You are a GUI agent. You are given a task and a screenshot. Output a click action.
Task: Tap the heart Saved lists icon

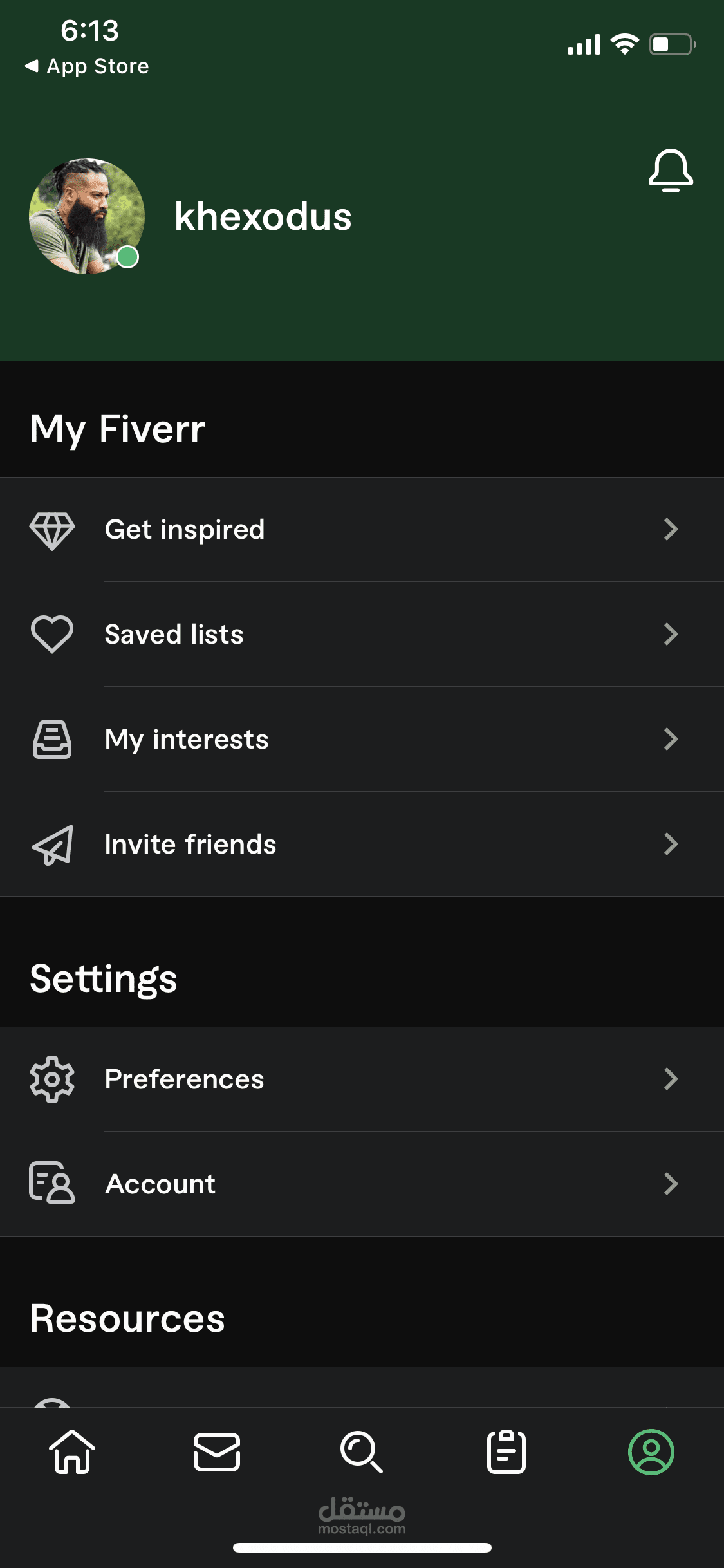coord(52,635)
